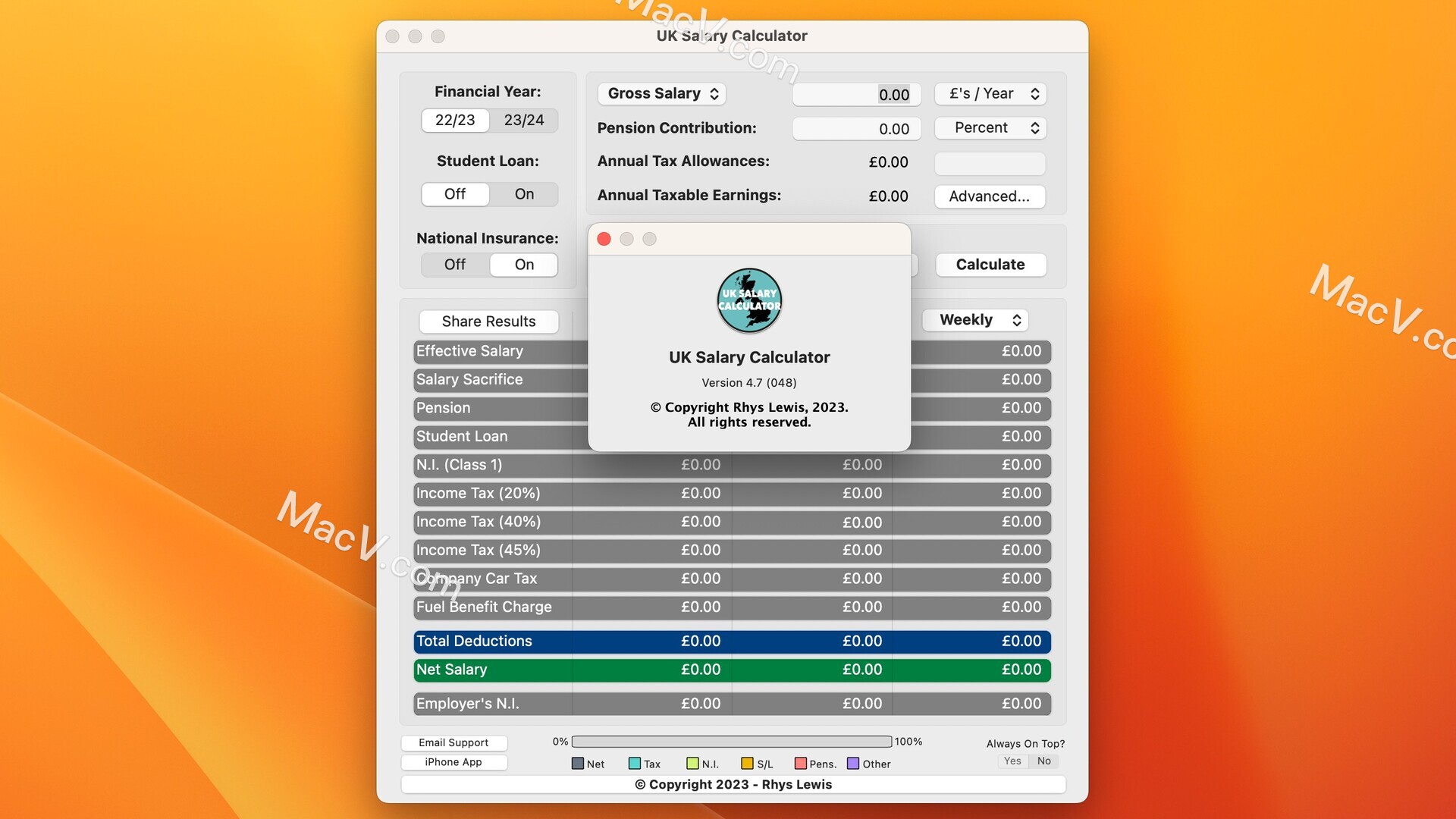The image size is (1456, 819).
Task: Turn Student Loan Off
Action: tap(455, 194)
